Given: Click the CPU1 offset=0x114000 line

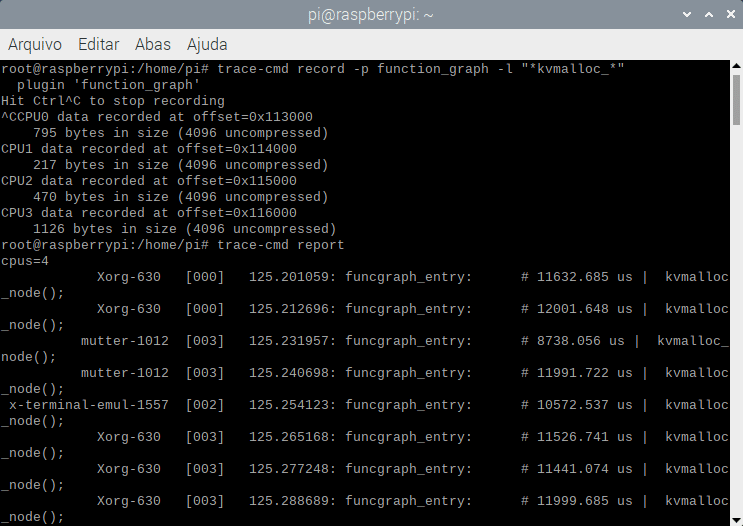Looking at the screenshot, I should pos(148,149).
